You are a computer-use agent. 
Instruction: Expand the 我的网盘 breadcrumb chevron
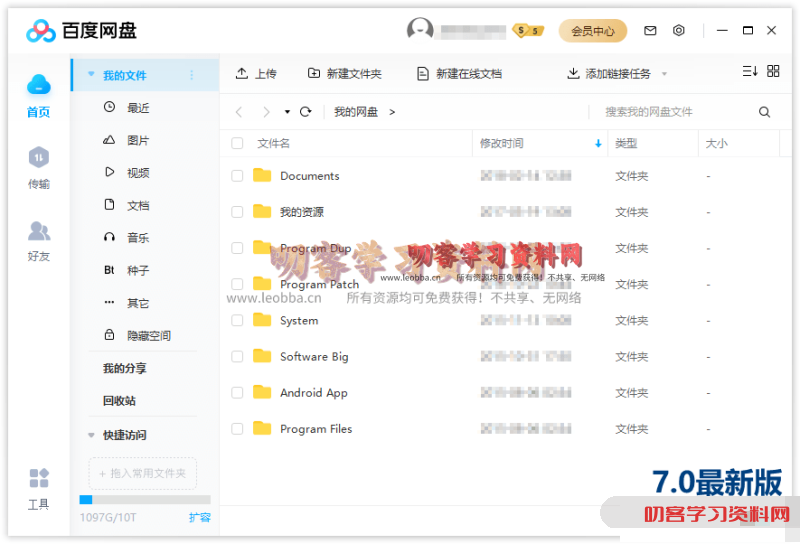[392, 112]
